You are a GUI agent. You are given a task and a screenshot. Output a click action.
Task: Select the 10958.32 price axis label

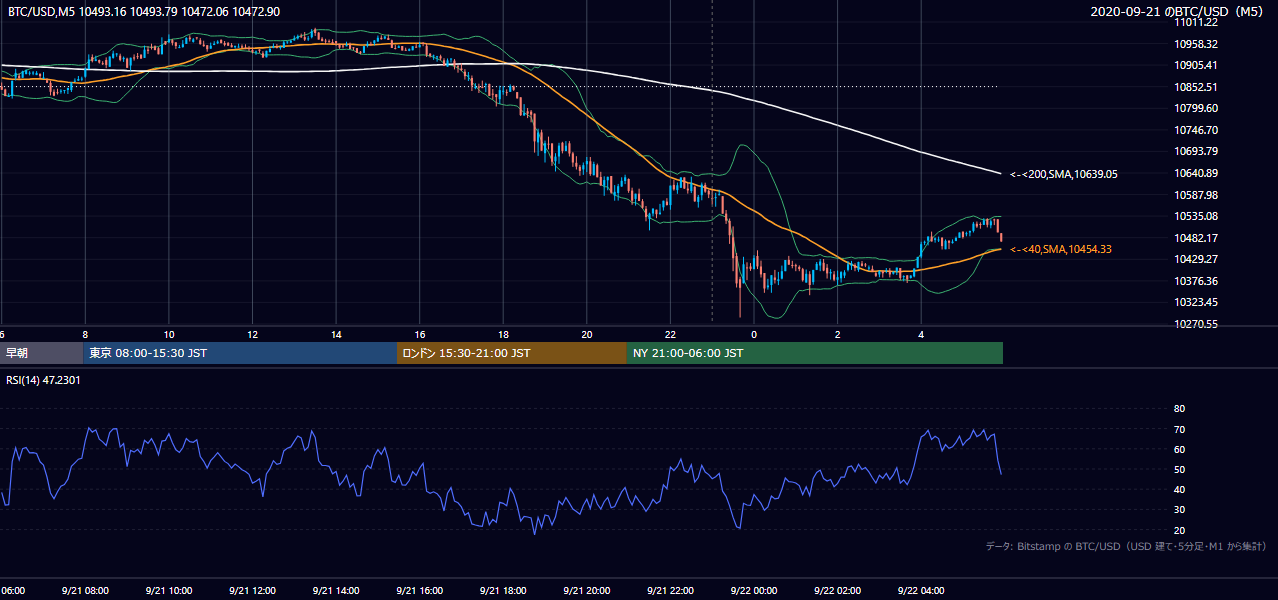tap(1197, 44)
